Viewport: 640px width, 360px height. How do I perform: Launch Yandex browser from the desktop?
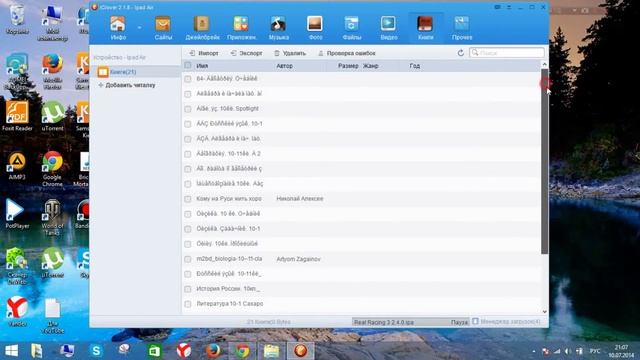pos(17,311)
